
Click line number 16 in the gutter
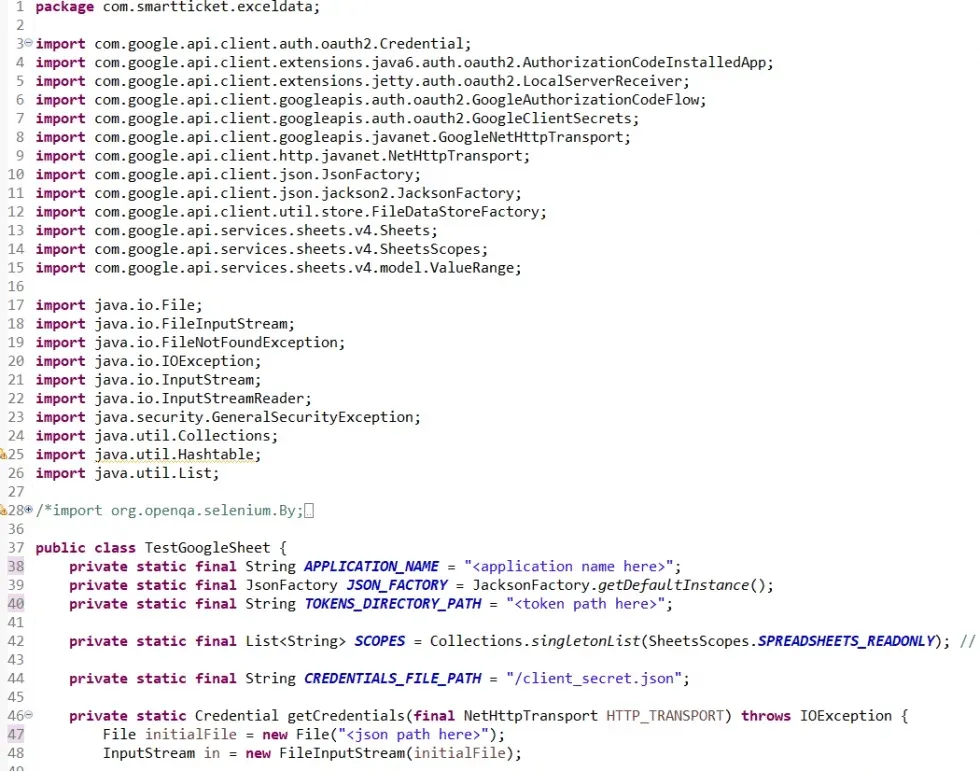click(16, 286)
